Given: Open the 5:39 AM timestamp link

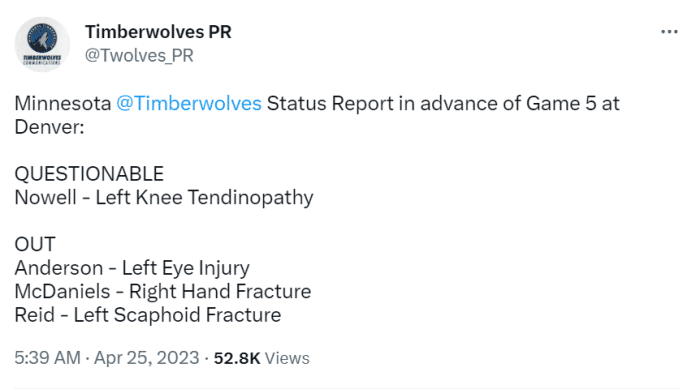Looking at the screenshot, I should click(47, 358).
